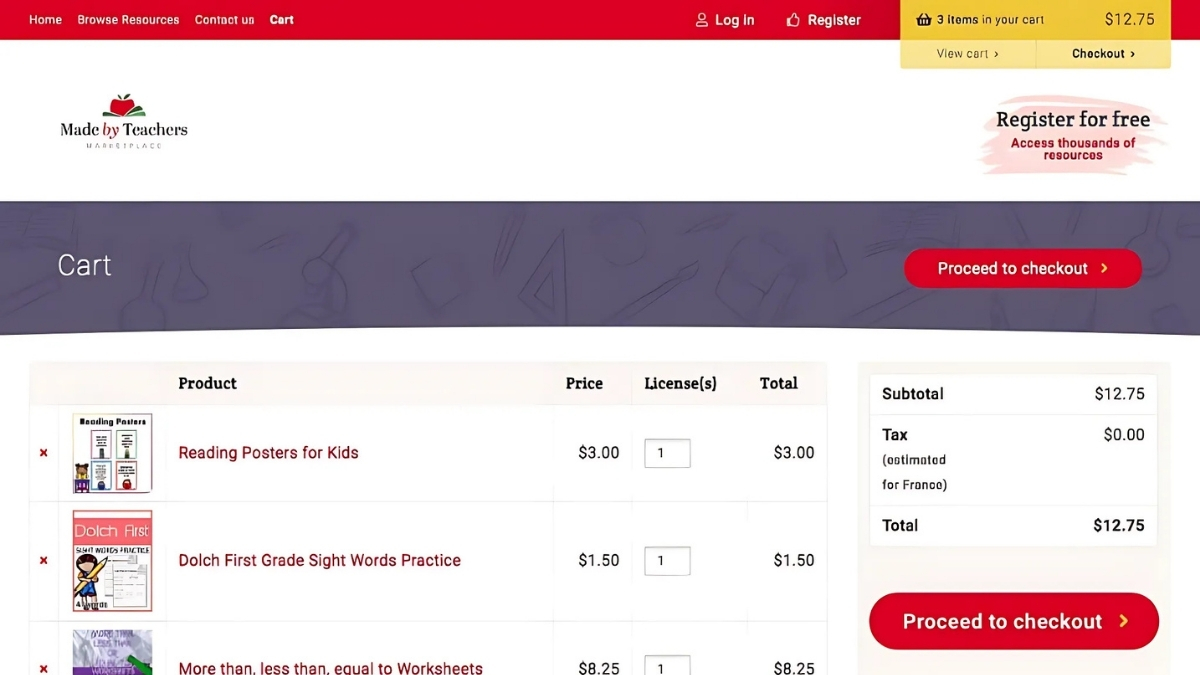Remove Dolch First Grade Sight Words item
1200x675 pixels.
44,561
